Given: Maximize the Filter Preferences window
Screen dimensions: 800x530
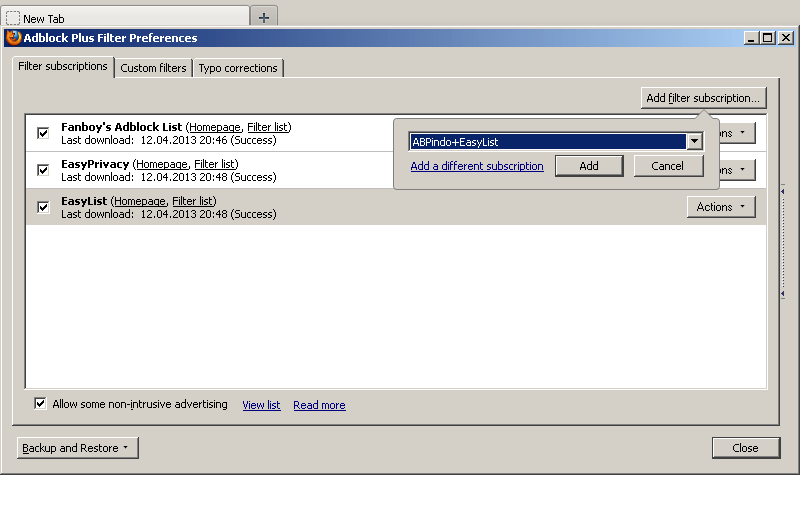Looking at the screenshot, I should [x=767, y=38].
